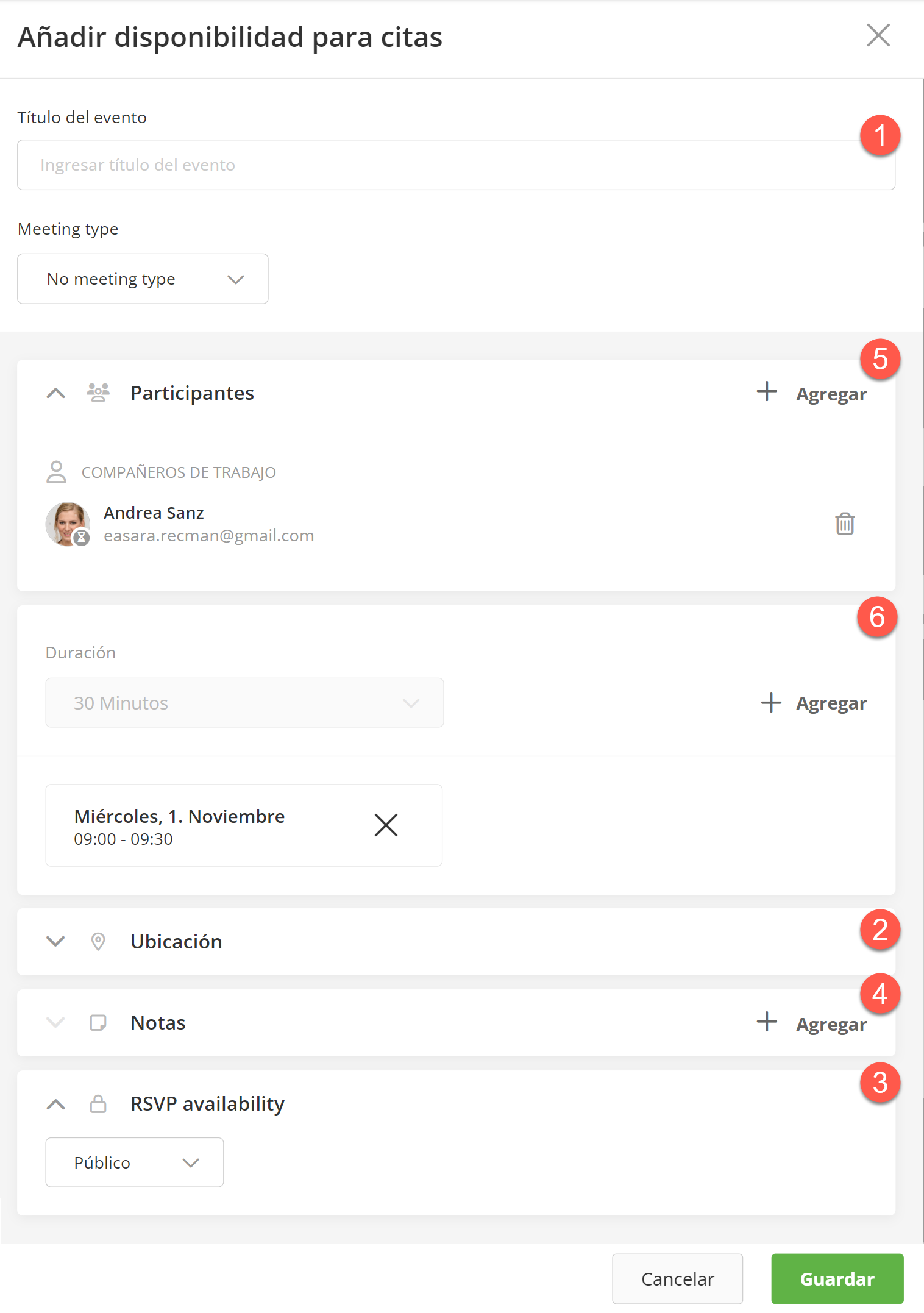Open the Público RSVP dropdown

click(134, 1162)
